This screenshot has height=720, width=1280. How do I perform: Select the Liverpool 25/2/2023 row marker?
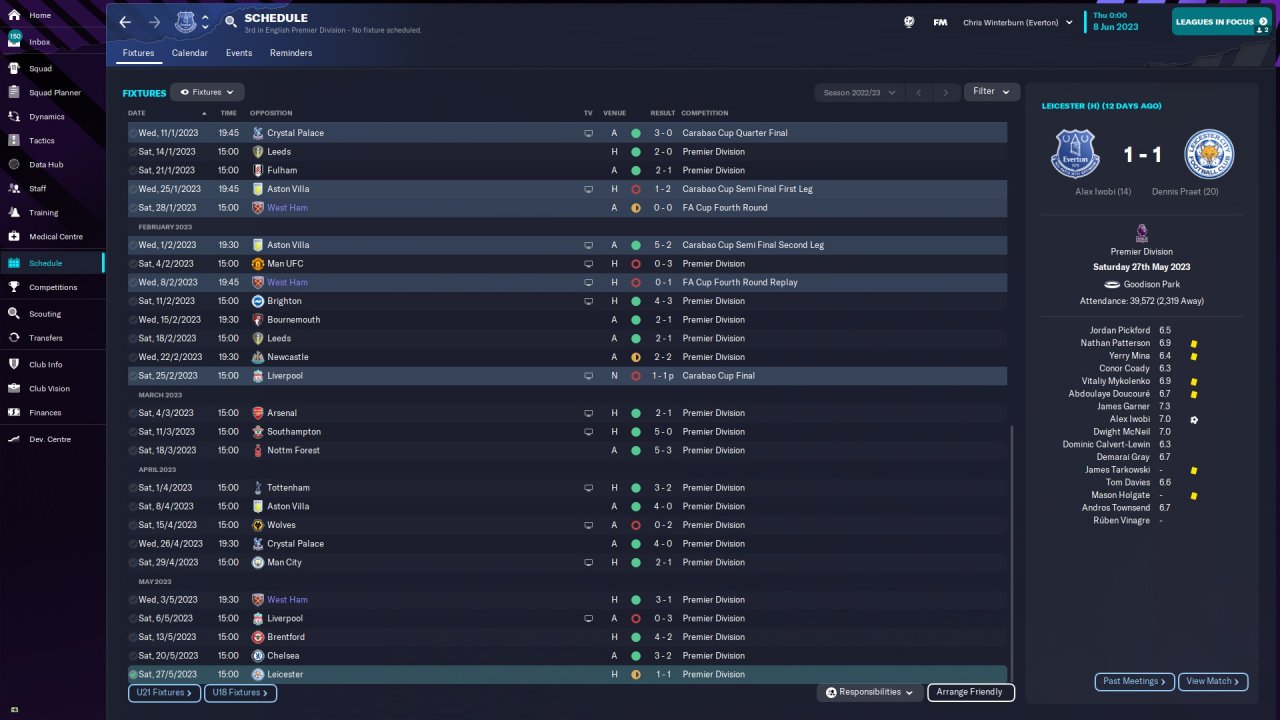pyautogui.click(x=133, y=376)
